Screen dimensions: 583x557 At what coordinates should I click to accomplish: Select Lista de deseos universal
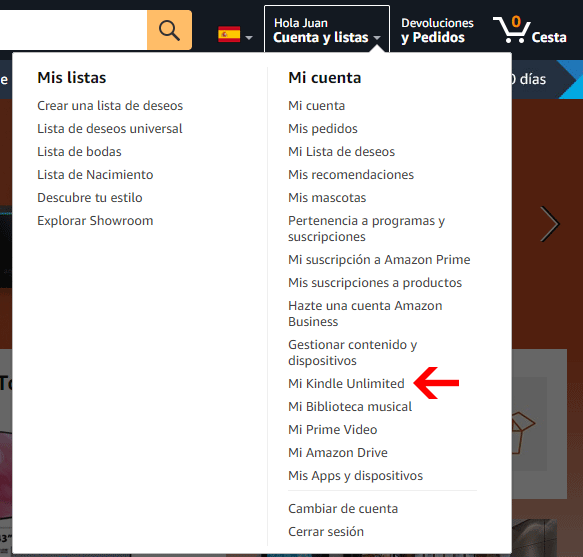[110, 129]
